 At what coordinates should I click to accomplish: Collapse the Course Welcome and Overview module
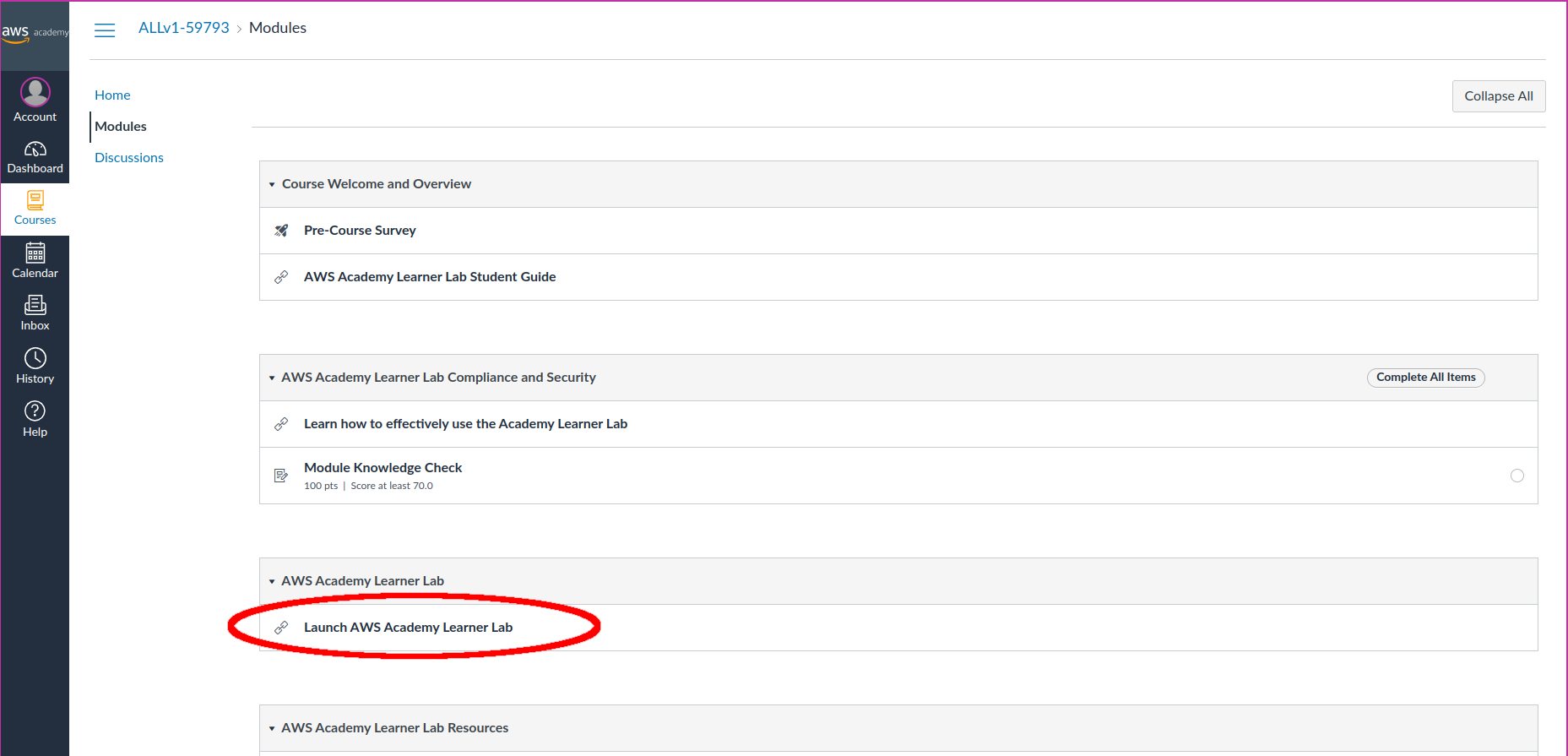pos(272,184)
